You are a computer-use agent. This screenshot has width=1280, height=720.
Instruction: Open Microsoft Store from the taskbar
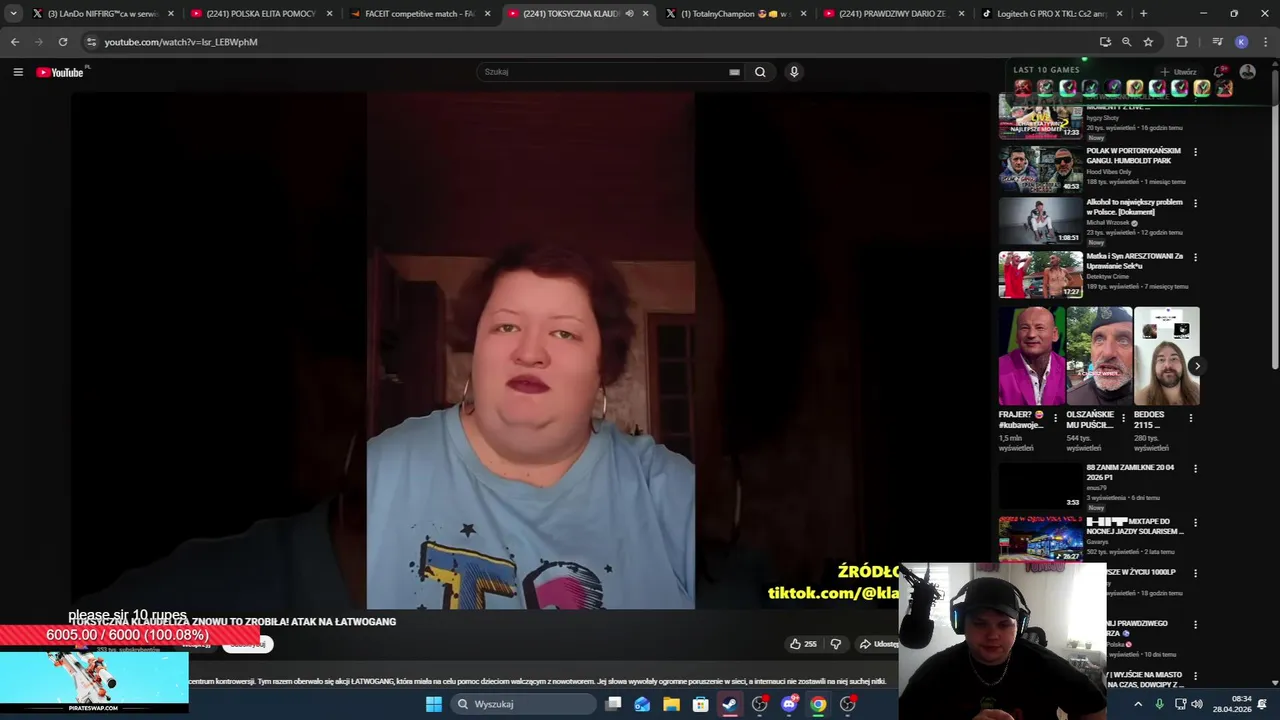700,704
